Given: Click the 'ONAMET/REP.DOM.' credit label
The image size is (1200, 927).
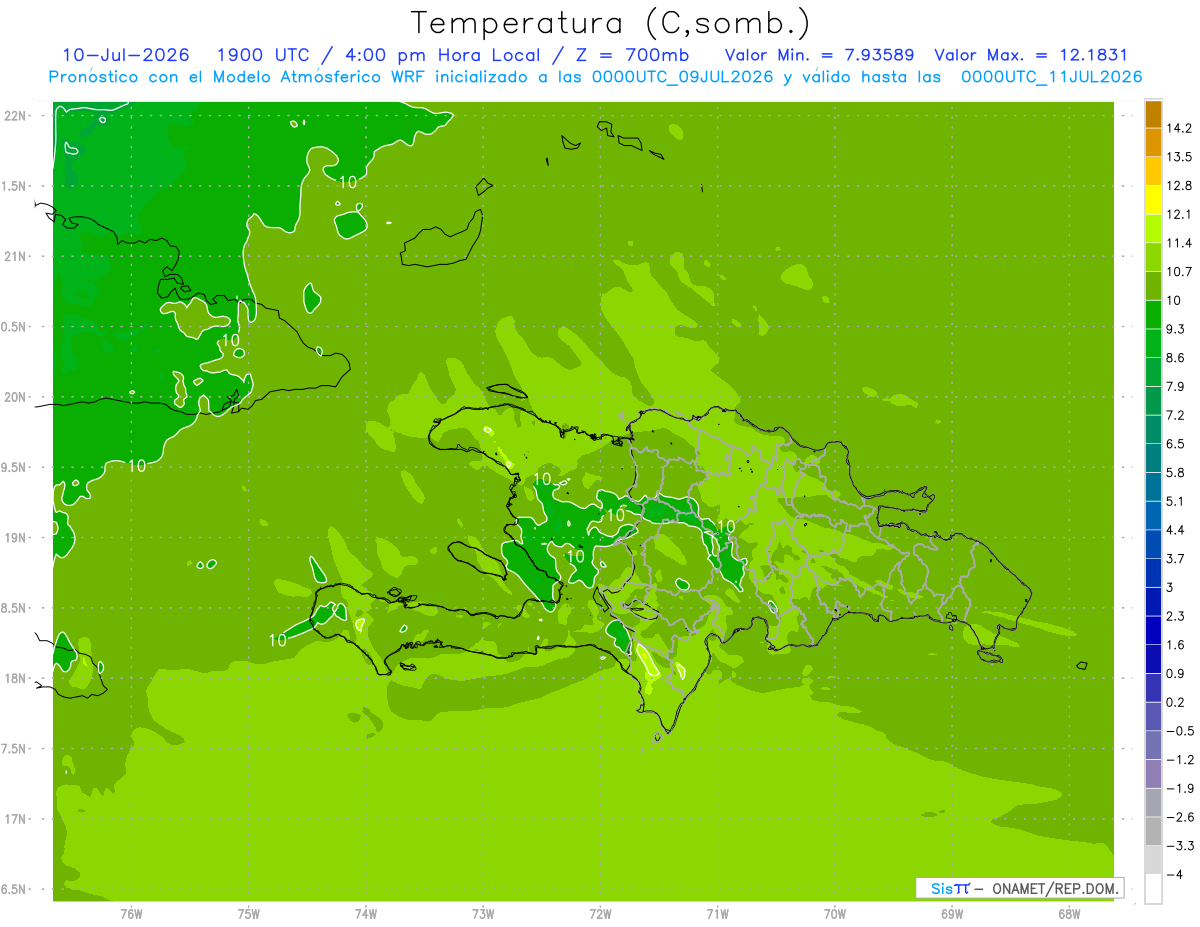Looking at the screenshot, I should coord(1055,888).
